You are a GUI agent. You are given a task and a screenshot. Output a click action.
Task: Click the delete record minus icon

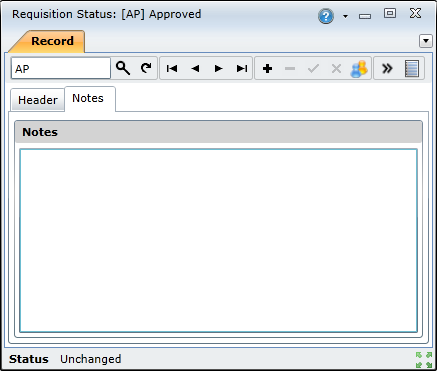coord(290,69)
